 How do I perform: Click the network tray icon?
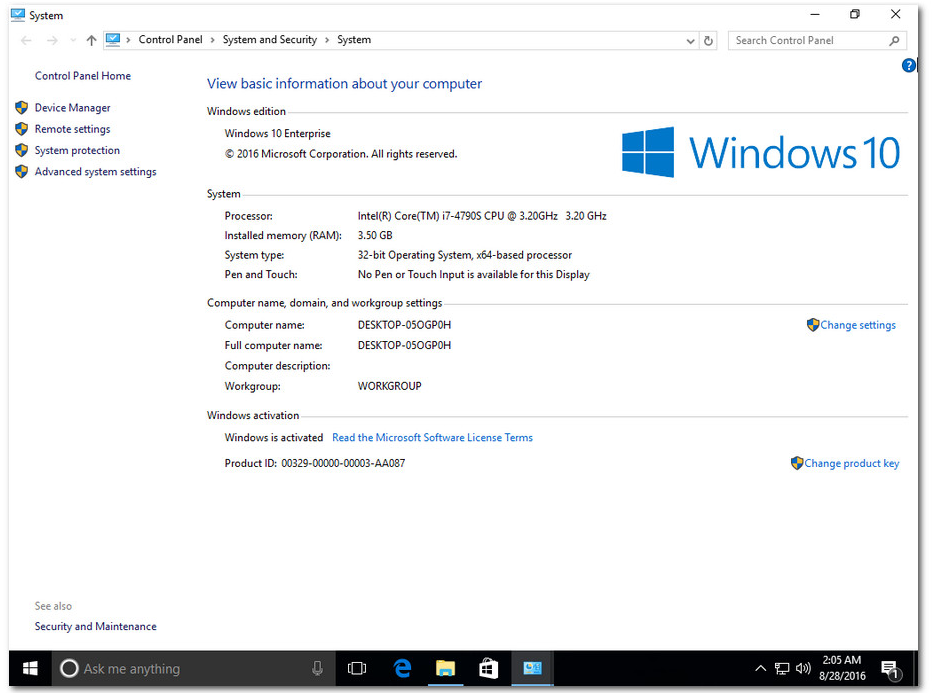(x=782, y=669)
